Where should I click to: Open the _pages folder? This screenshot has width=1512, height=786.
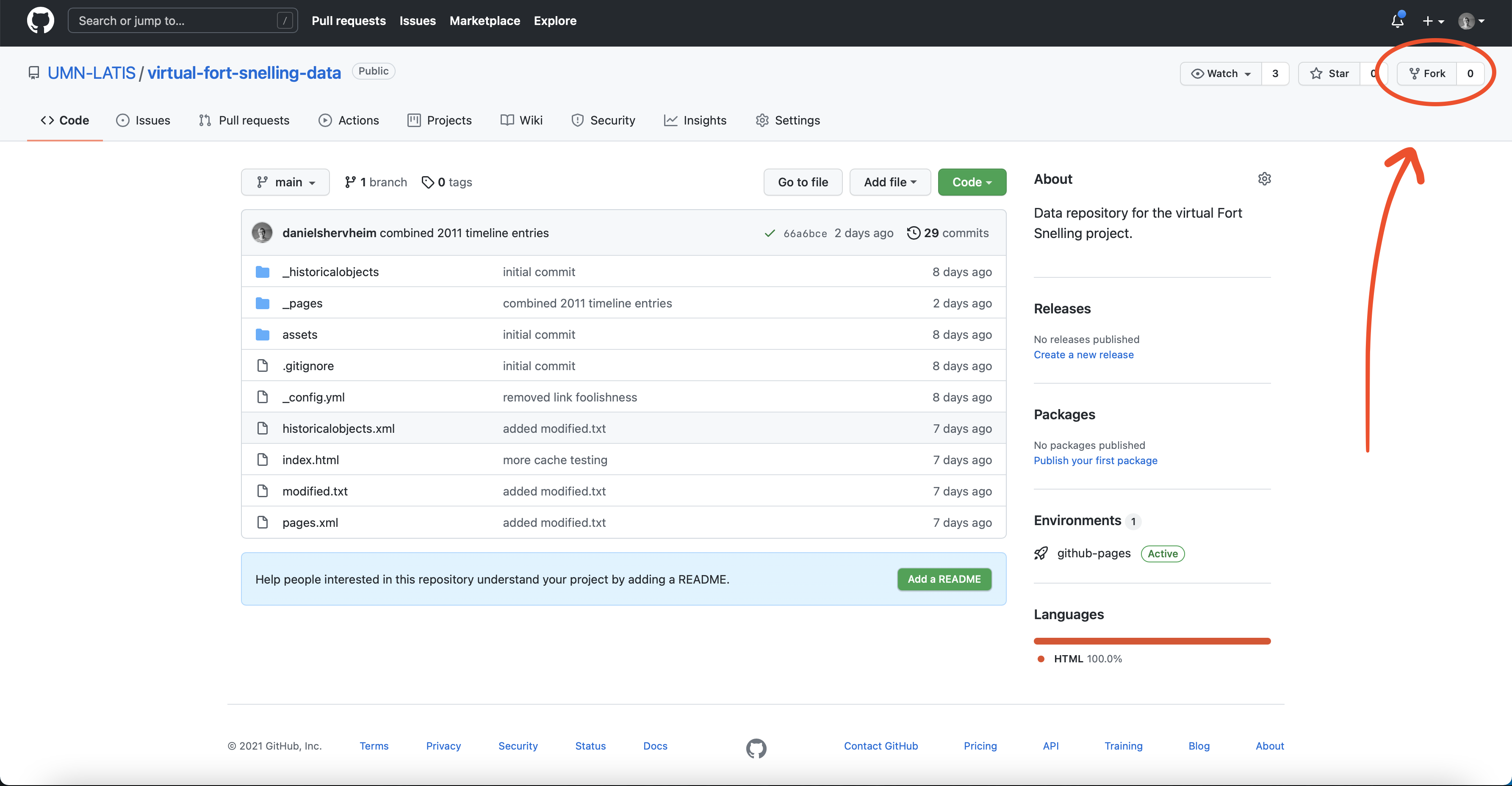click(x=302, y=303)
